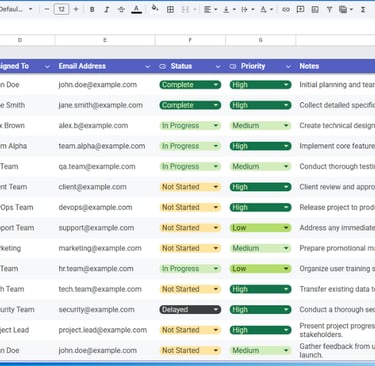This screenshot has height=366, width=375.
Task: Open horizontal align options
Action: click(210, 9)
